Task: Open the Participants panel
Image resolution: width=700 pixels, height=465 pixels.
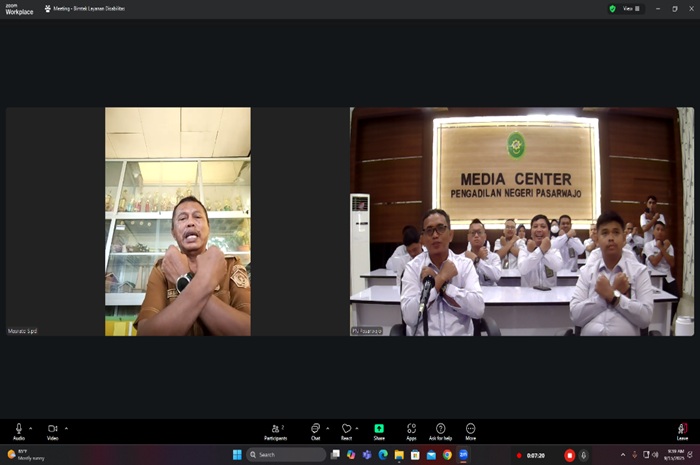Action: coord(275,432)
